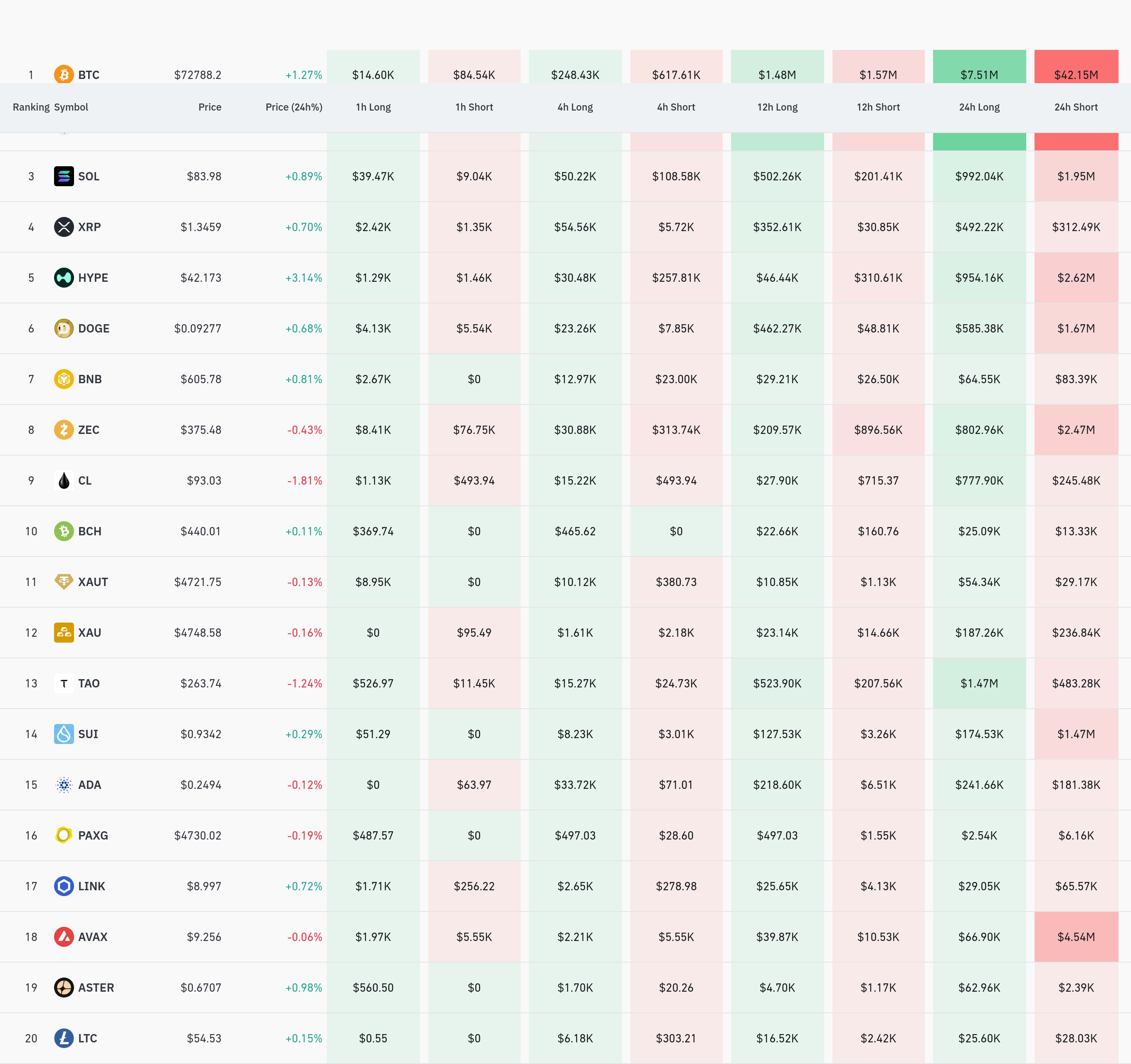Open the ASTER symbol link
This screenshot has height=1064, width=1131.
tap(96, 987)
